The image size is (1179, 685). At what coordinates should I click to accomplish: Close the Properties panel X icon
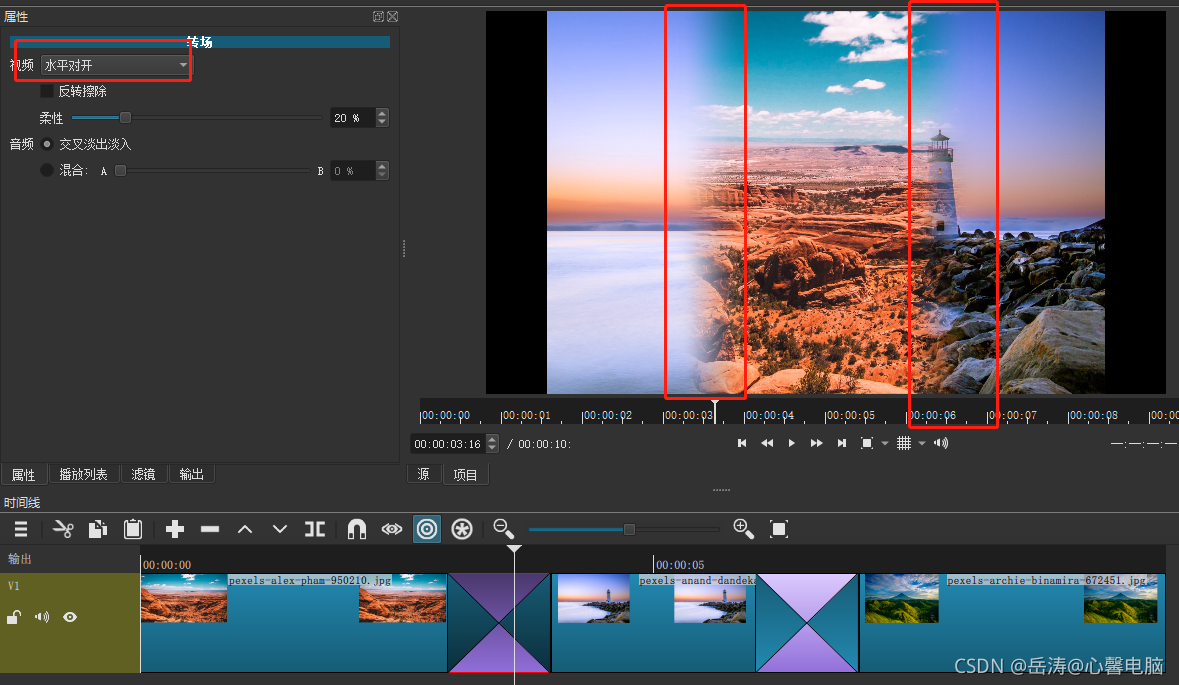click(392, 17)
